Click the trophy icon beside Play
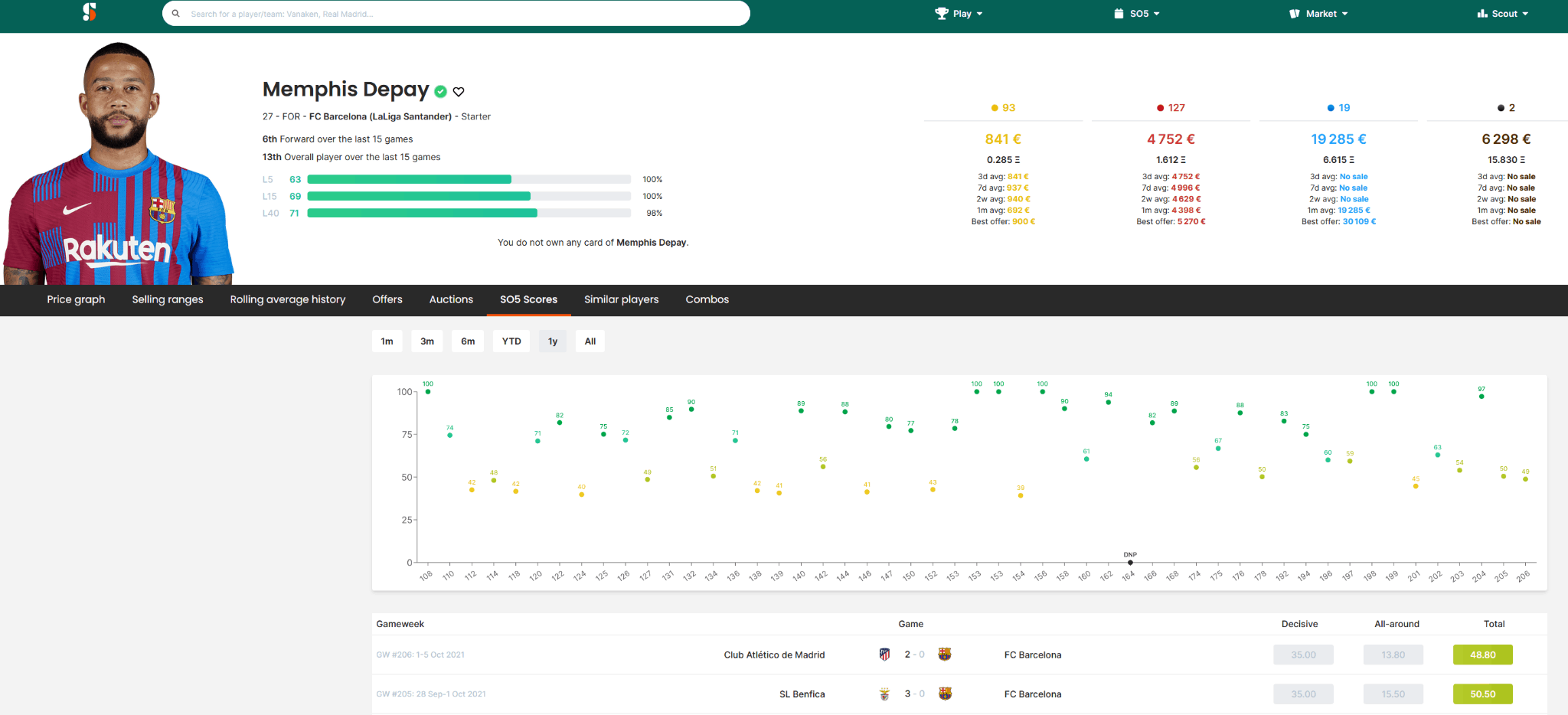 click(x=941, y=14)
